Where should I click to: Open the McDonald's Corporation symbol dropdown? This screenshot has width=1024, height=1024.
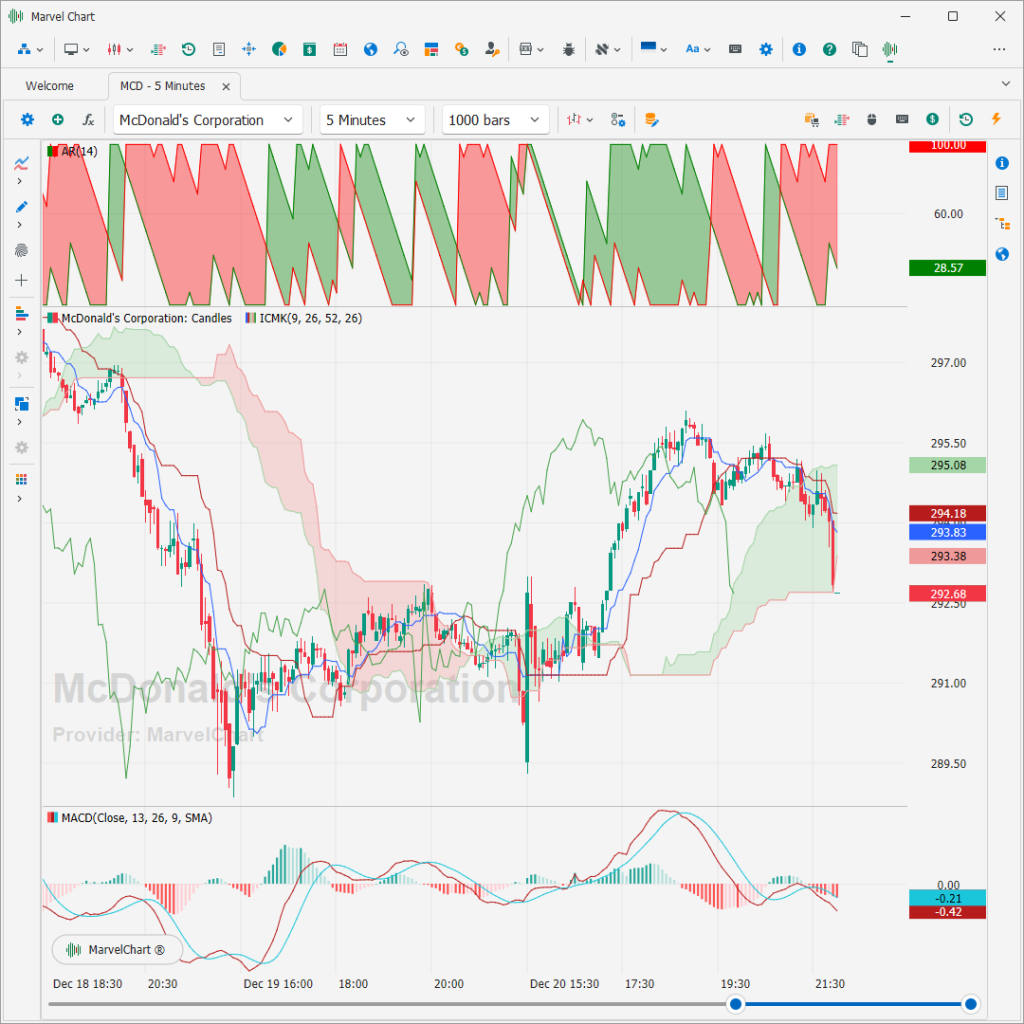(208, 120)
